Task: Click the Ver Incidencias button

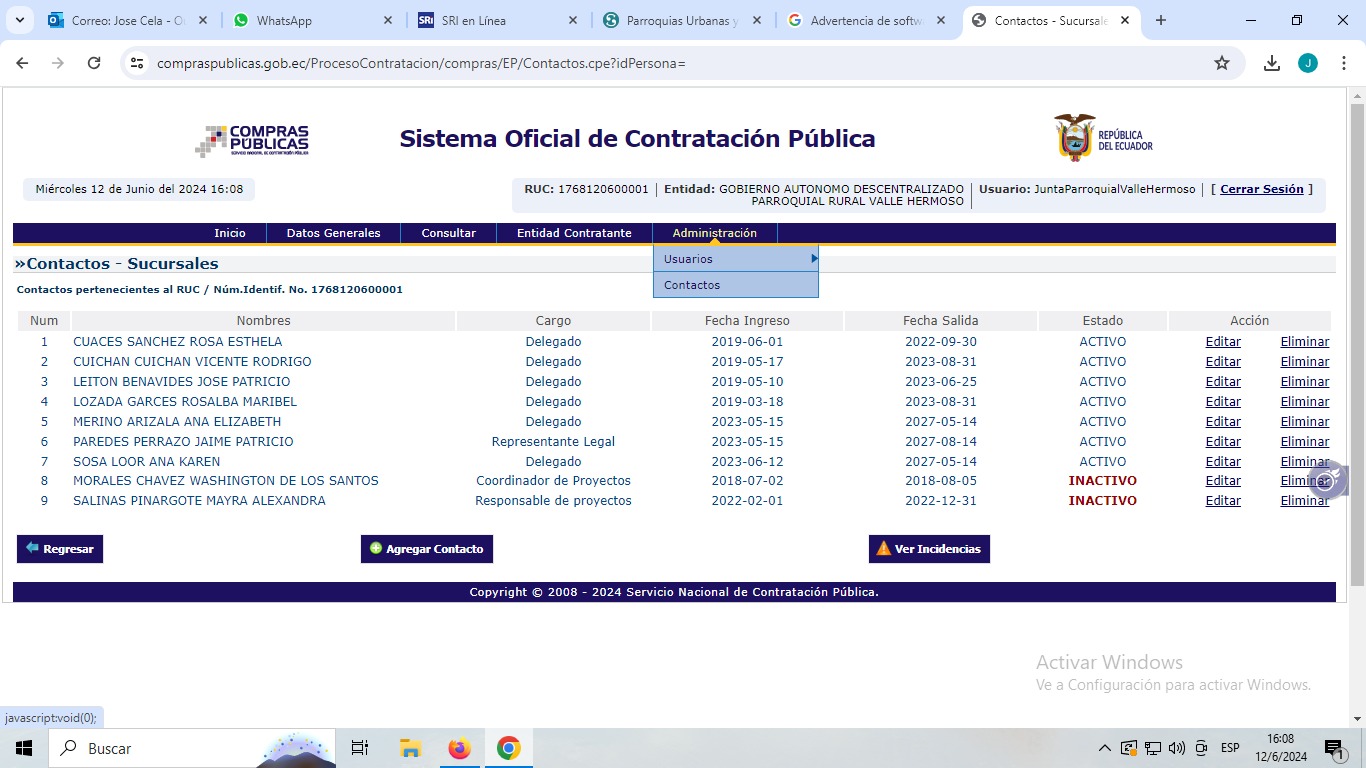Action: 929,549
